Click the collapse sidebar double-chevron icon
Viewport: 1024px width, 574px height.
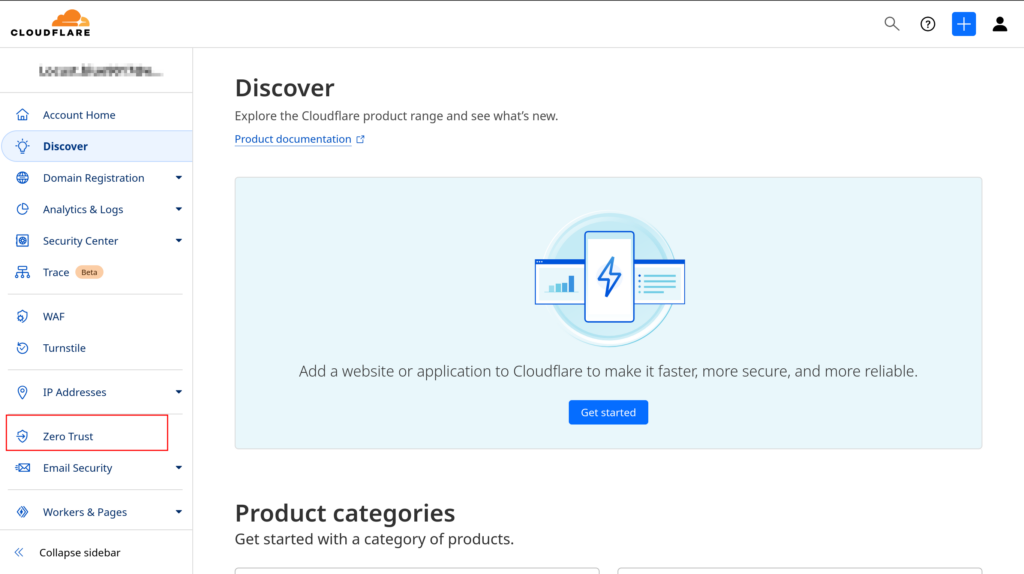click(x=19, y=552)
